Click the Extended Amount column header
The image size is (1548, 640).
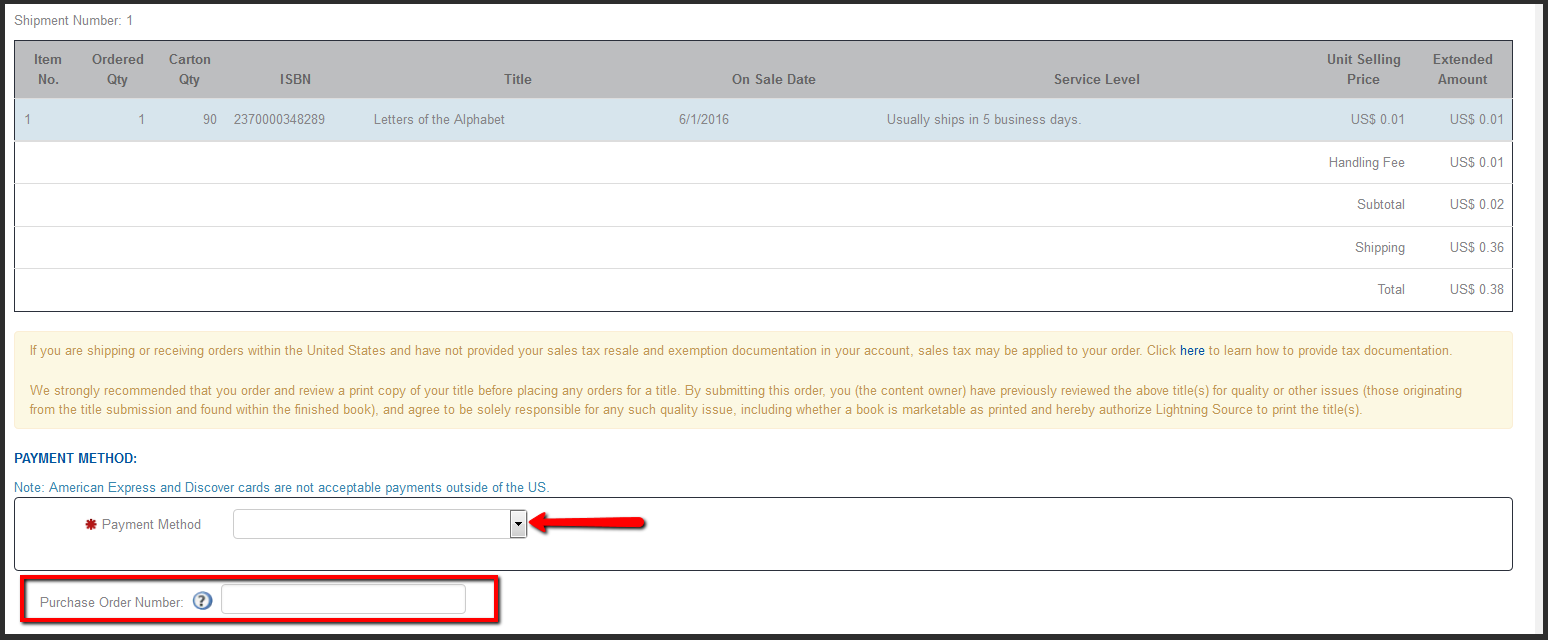[1462, 69]
